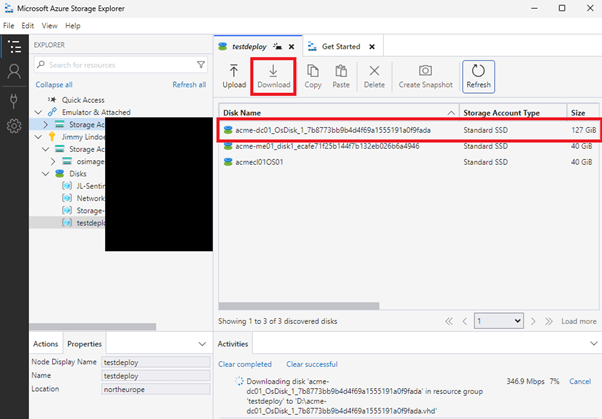Close the testdeploy tab
602x419 pixels.
291,46
